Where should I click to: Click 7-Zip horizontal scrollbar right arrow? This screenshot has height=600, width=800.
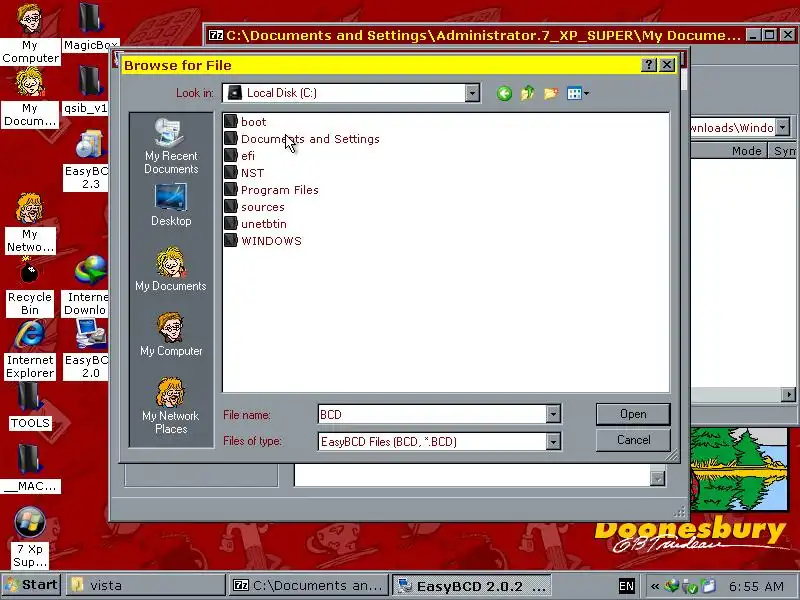coord(789,394)
